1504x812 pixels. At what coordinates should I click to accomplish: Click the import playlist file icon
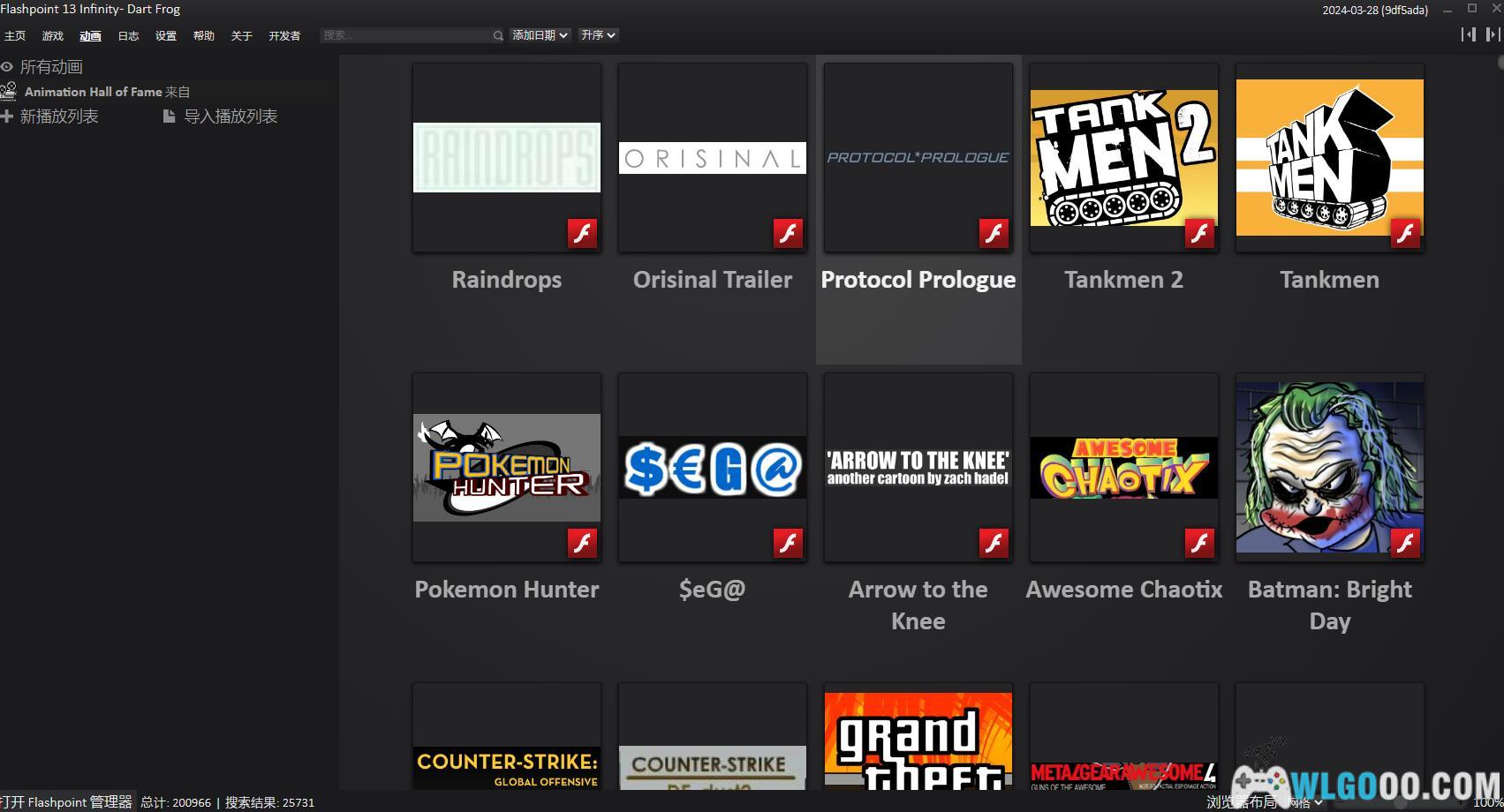pyautogui.click(x=170, y=117)
